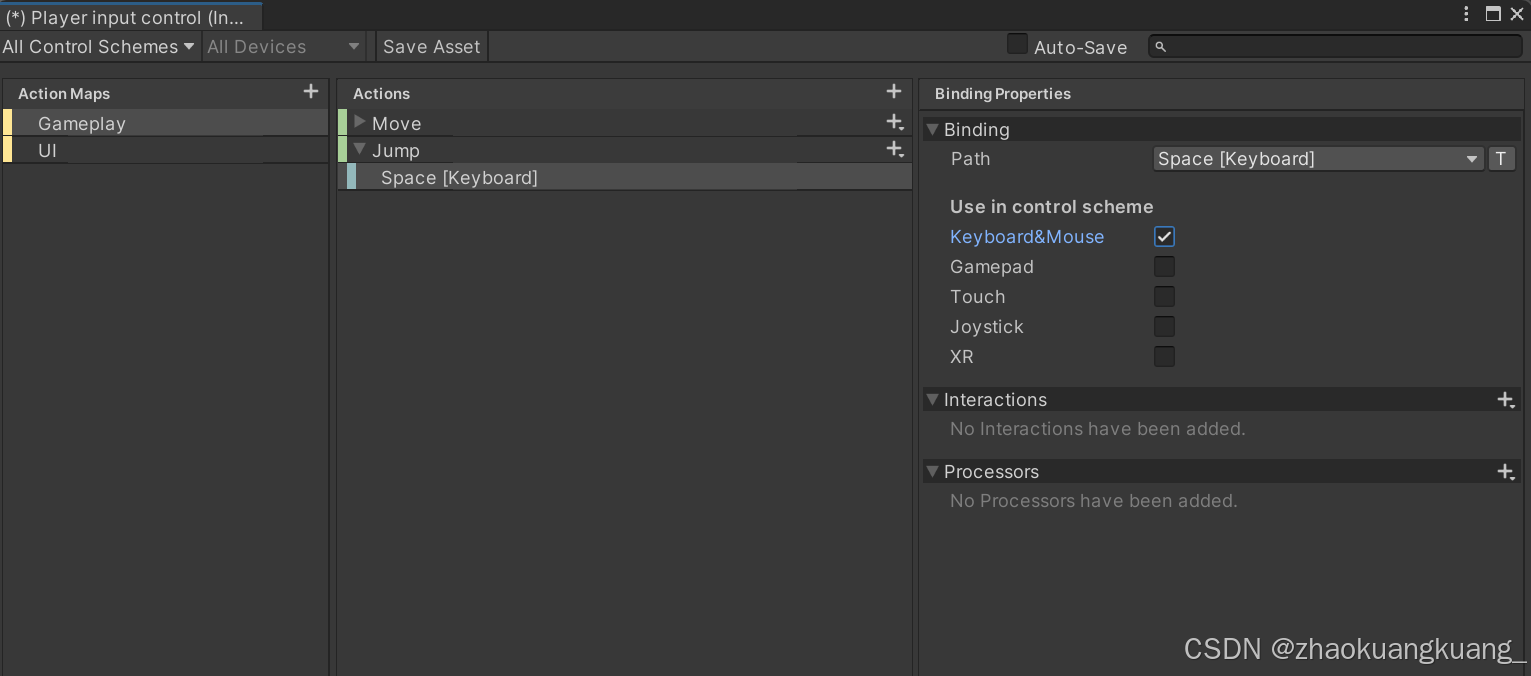The width and height of the screenshot is (1531, 676).
Task: Select the Gameplay action map
Action: [82, 124]
